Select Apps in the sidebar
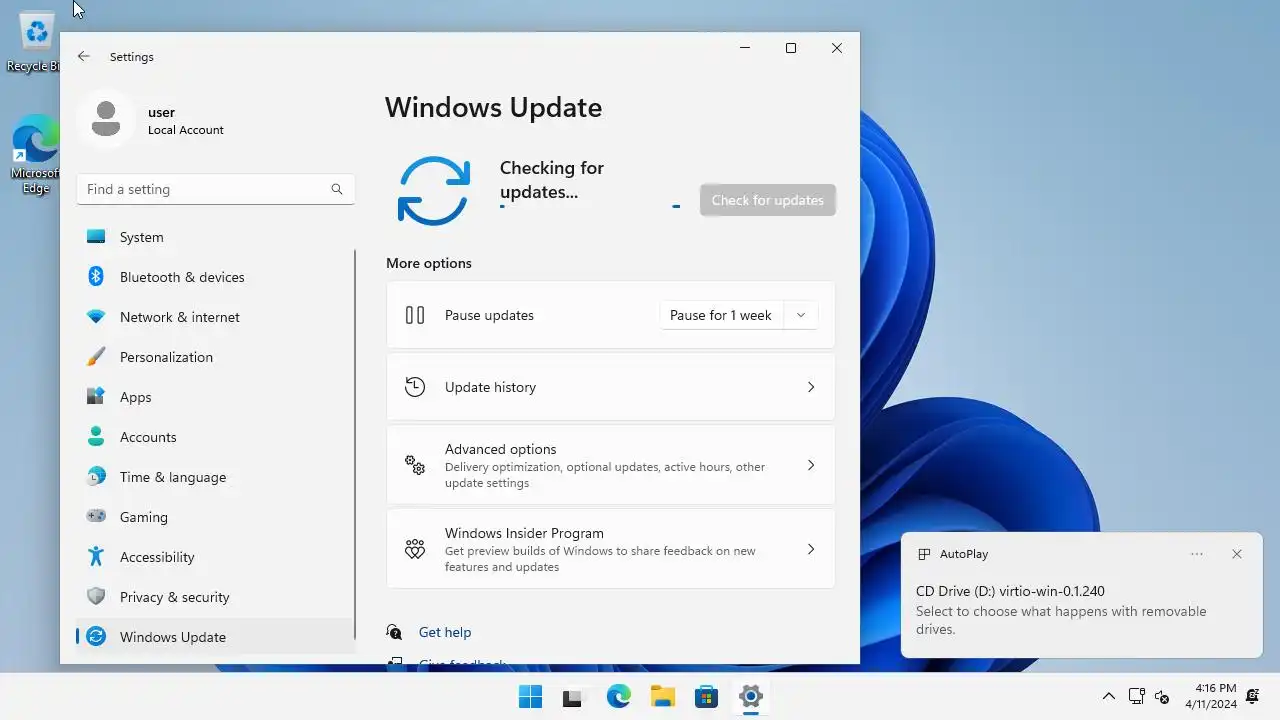This screenshot has height=720, width=1280. [x=216, y=397]
